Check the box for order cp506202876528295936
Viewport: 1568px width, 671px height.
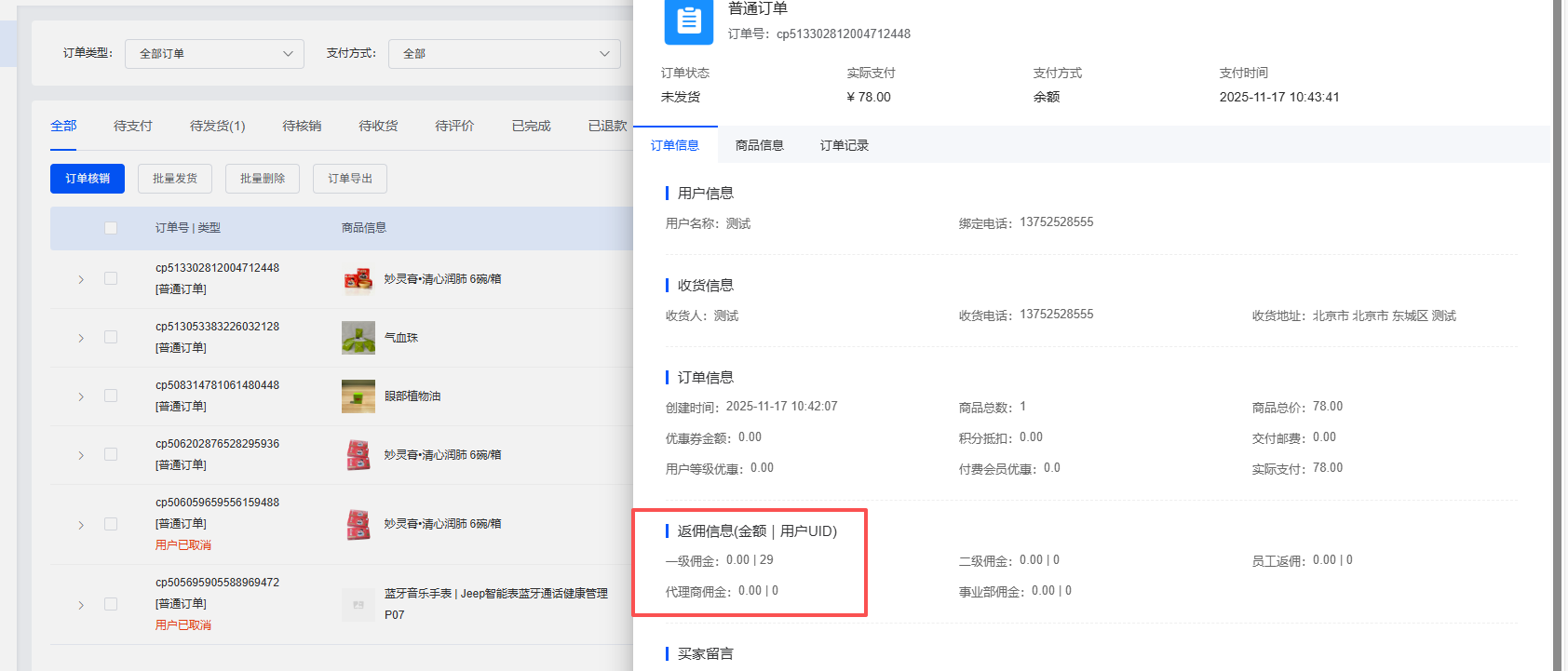[111, 454]
